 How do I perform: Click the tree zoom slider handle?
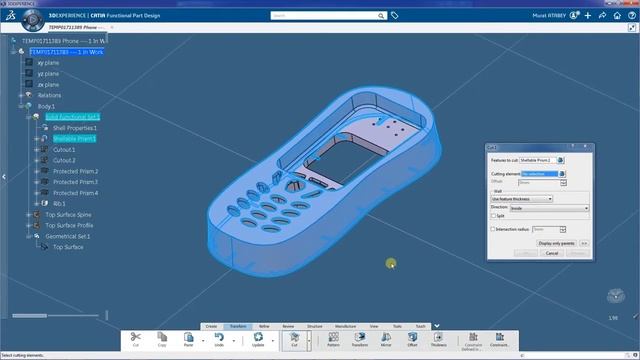(x=29, y=316)
